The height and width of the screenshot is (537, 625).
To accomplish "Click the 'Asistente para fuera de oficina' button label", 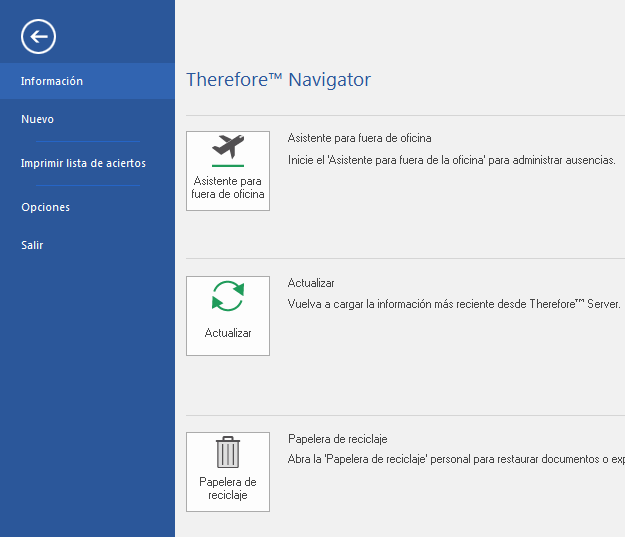I will (x=228, y=187).
